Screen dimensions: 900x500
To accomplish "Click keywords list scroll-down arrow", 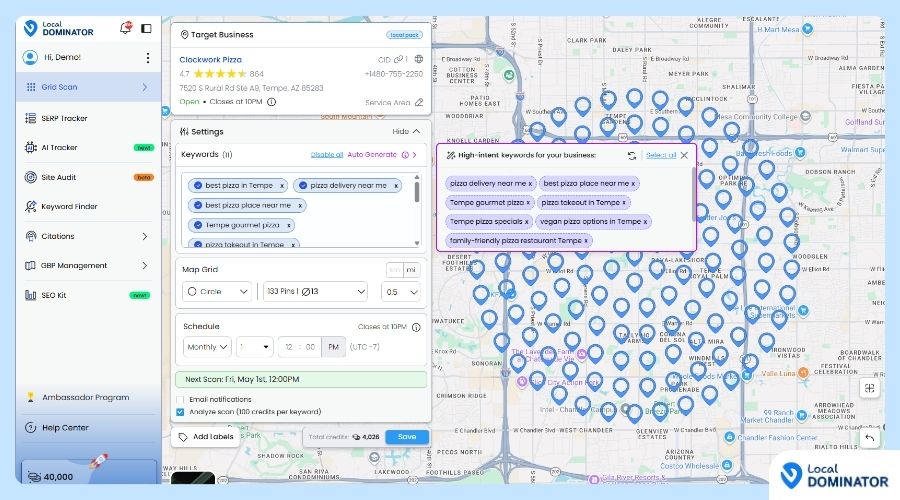I will tap(417, 243).
